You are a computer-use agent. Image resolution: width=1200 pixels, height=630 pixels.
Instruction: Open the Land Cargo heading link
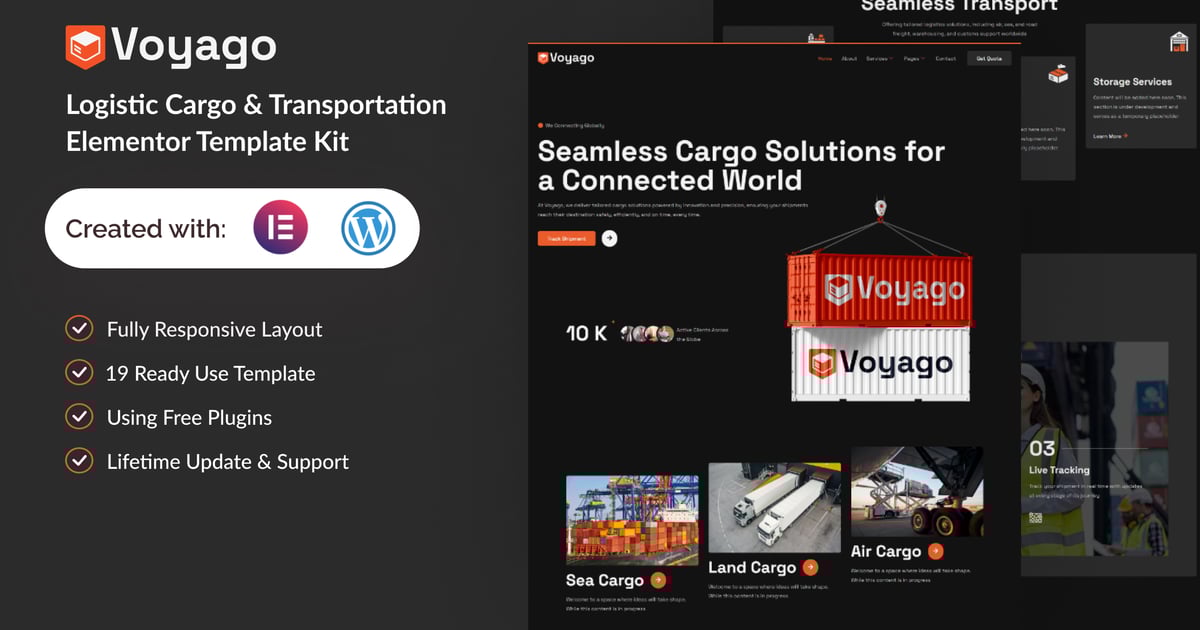(752, 567)
